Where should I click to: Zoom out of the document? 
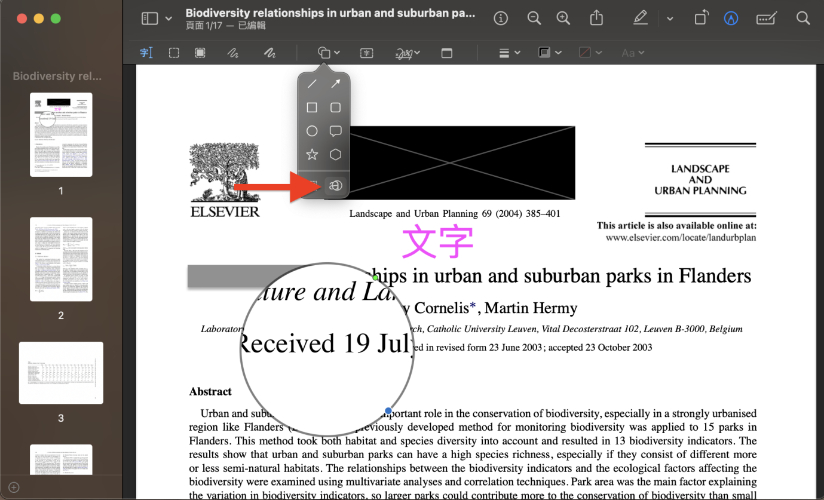pyautogui.click(x=534, y=18)
